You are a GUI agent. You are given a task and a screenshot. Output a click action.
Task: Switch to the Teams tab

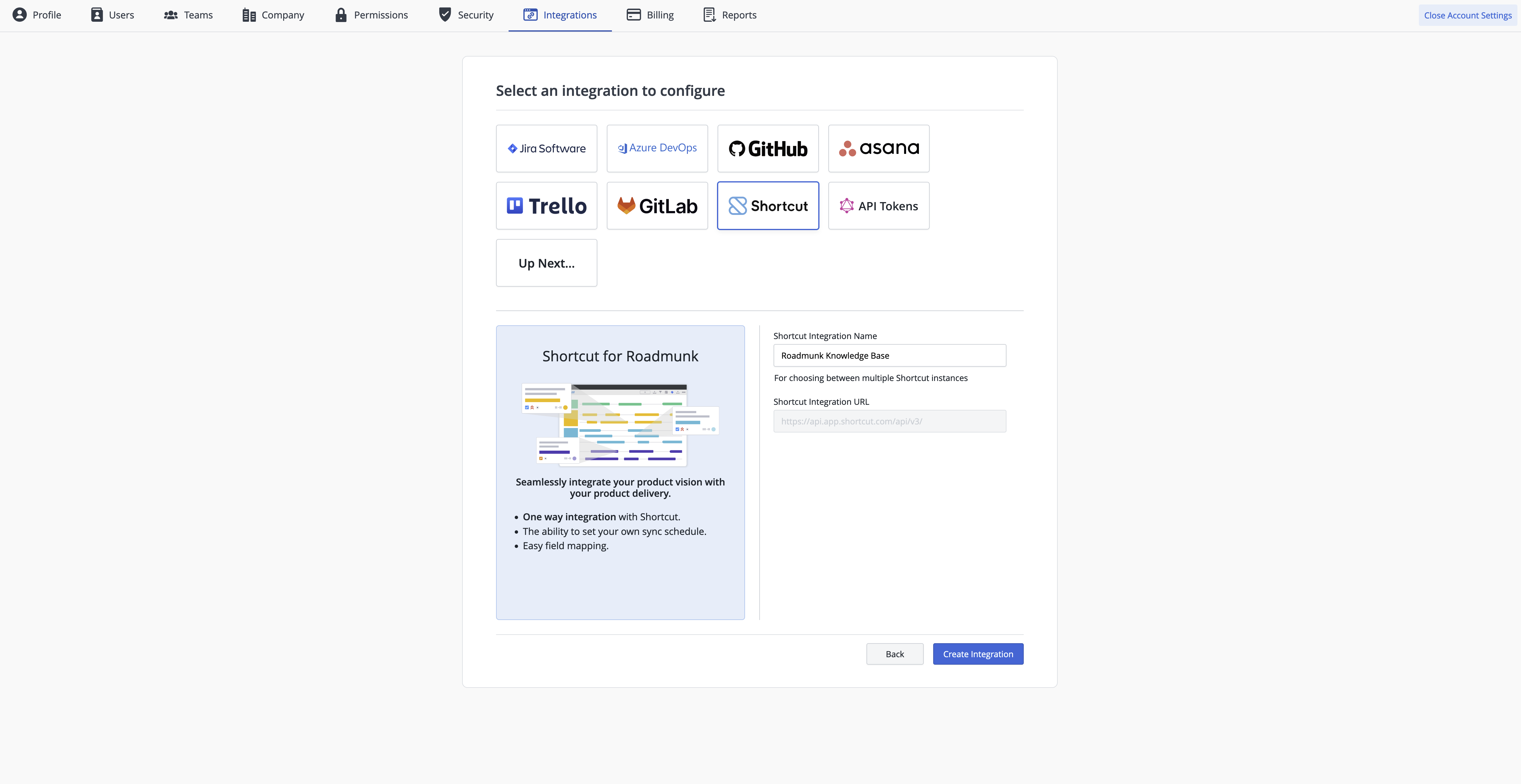pos(188,15)
